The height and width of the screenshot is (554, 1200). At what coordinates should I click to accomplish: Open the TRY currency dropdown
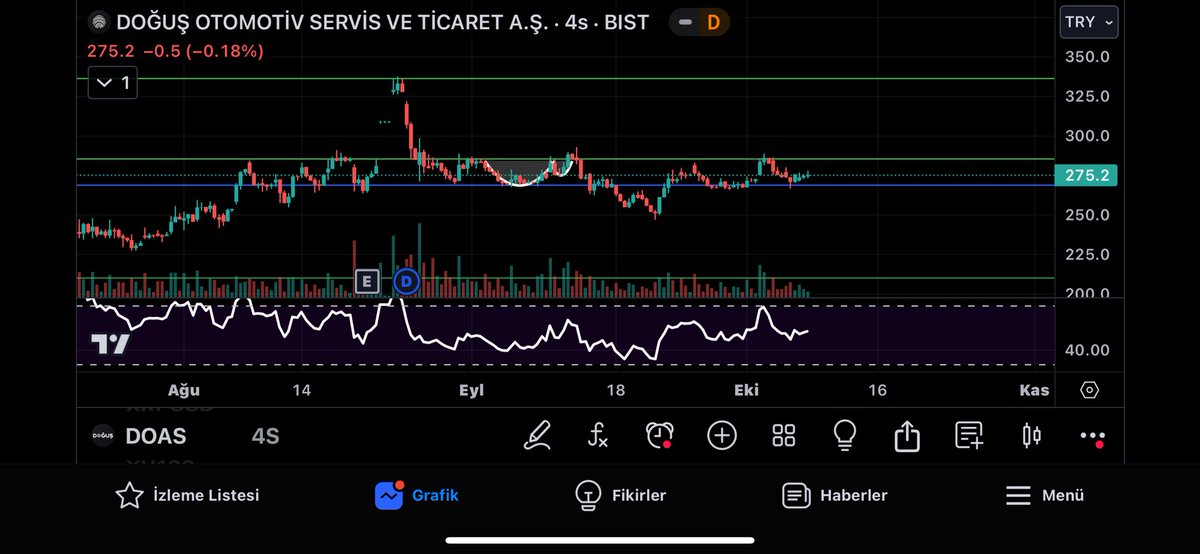pos(1088,22)
